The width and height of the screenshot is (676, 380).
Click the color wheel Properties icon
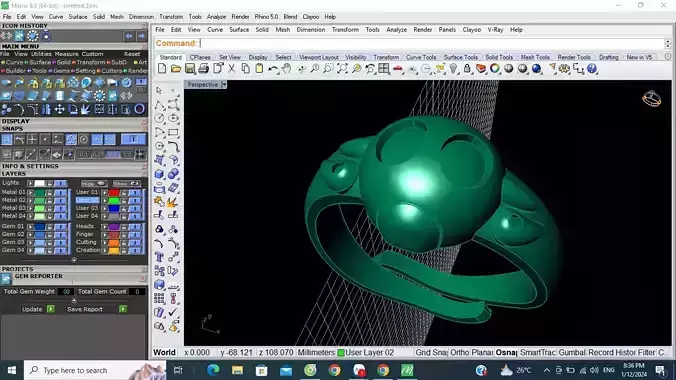pos(494,69)
